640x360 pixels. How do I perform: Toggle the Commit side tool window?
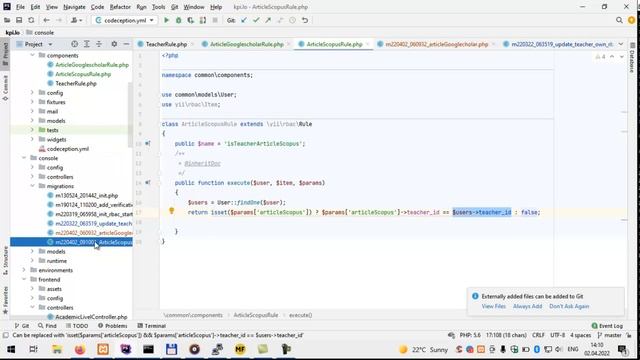click(x=5, y=89)
